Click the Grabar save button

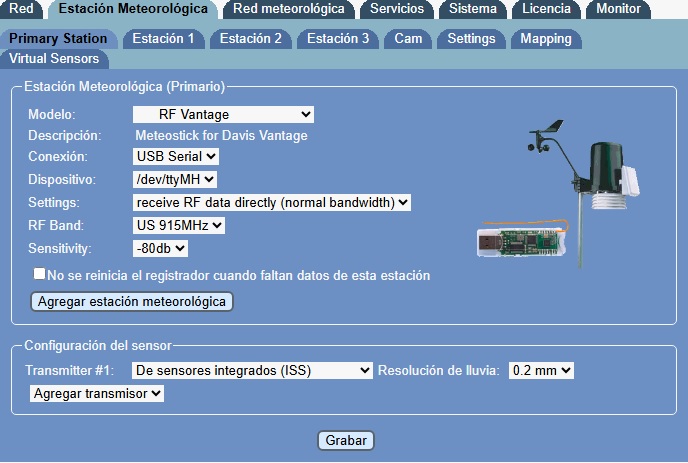pos(346,441)
